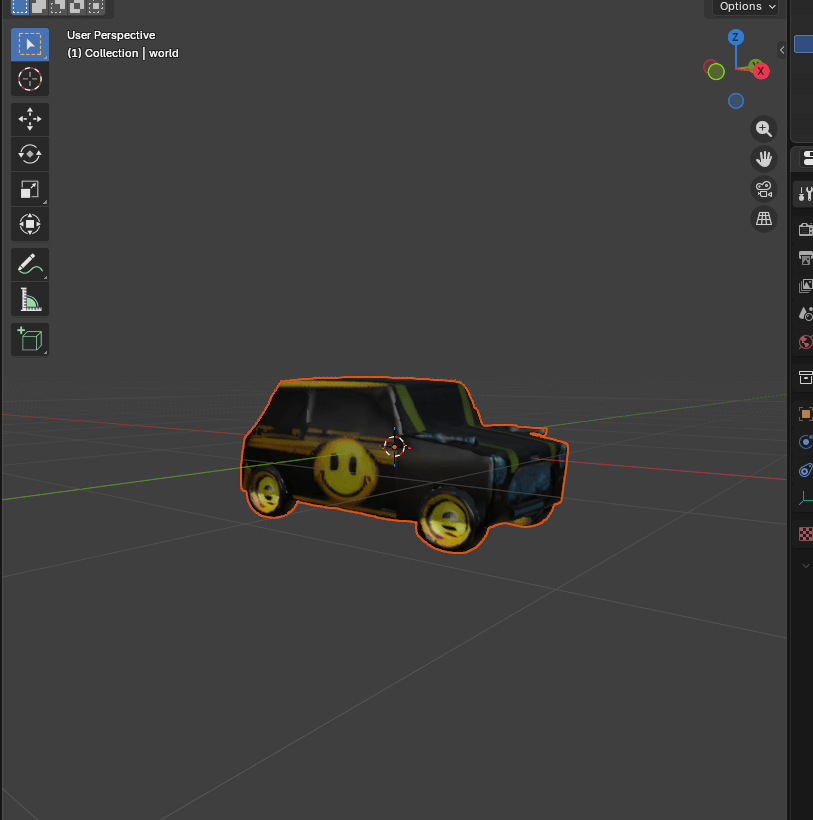Snap view to the blue Z axis
Screen dimensions: 813x820
[736, 37]
